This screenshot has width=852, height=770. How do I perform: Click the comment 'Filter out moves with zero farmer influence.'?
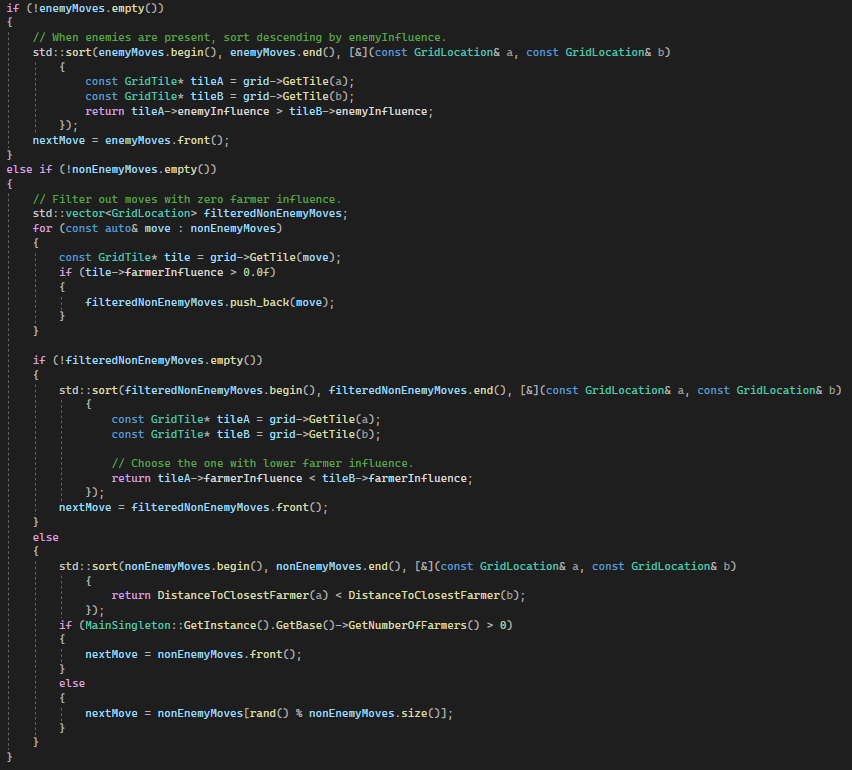click(x=187, y=199)
